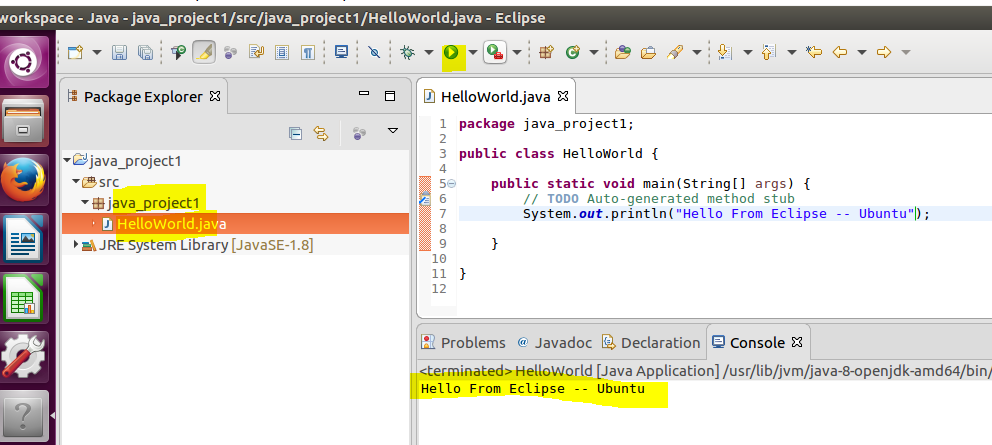Open LibreOffice Calc from the dock
Image resolution: width=992 pixels, height=445 pixels.
coord(24,297)
